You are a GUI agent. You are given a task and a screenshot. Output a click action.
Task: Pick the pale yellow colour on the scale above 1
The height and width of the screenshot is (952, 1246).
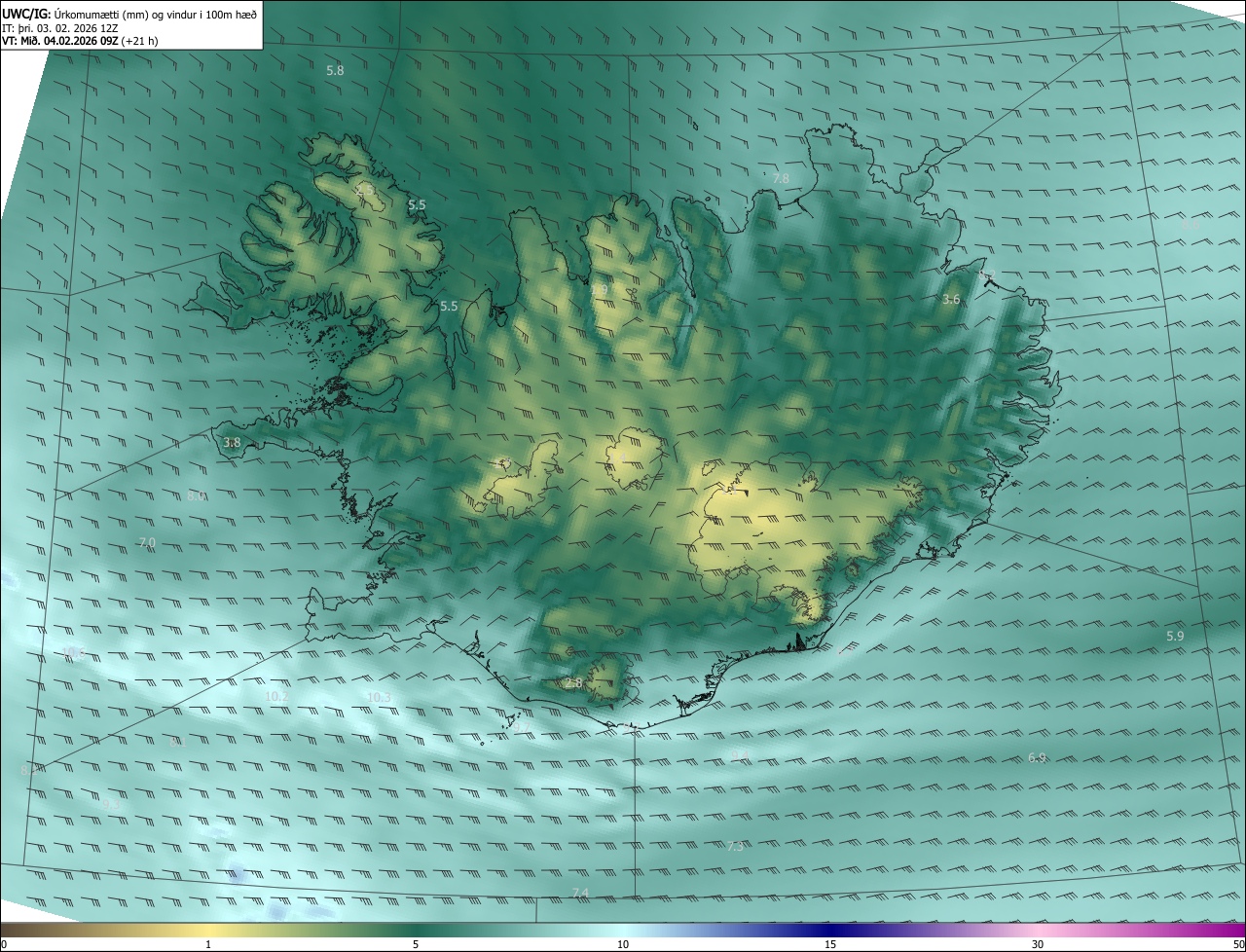pyautogui.click(x=208, y=930)
